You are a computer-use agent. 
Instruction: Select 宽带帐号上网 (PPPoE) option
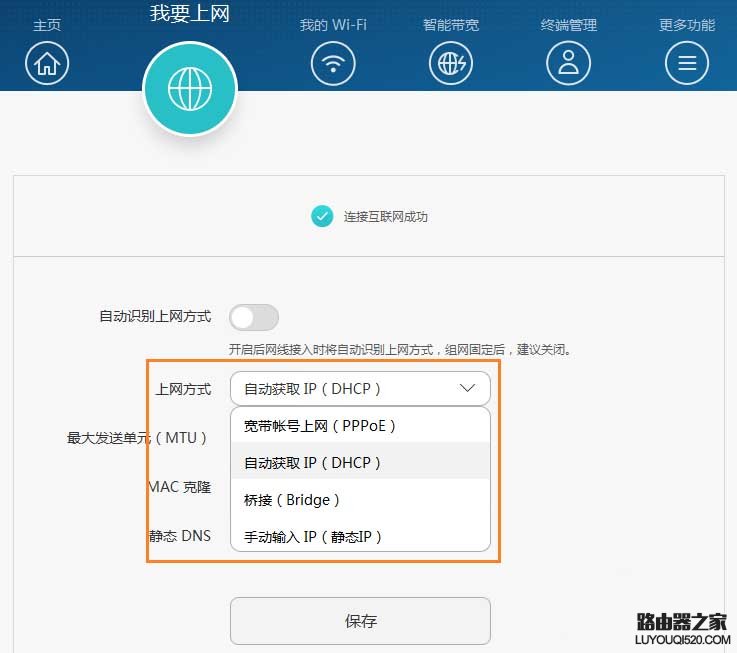pos(321,426)
